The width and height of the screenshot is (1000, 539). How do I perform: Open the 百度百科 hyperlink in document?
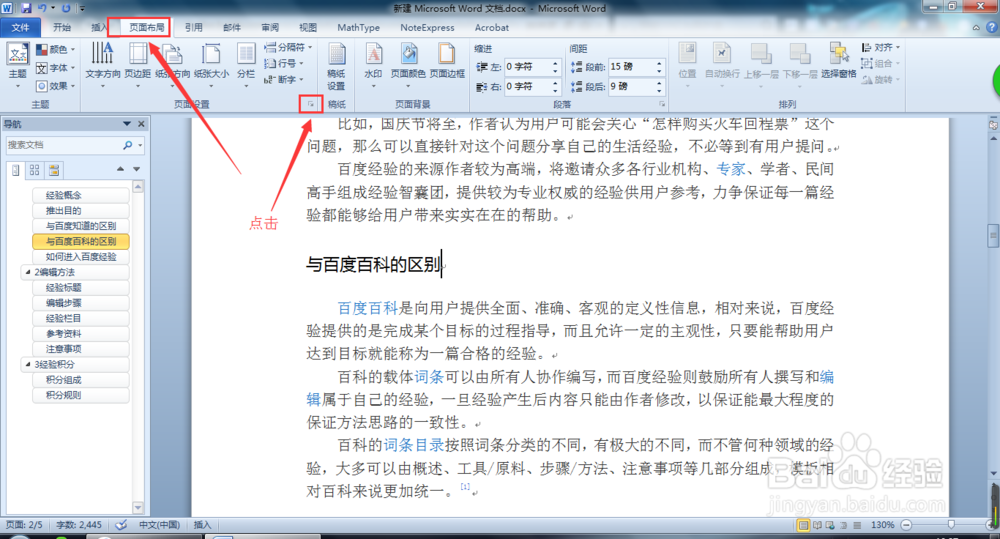[368, 309]
